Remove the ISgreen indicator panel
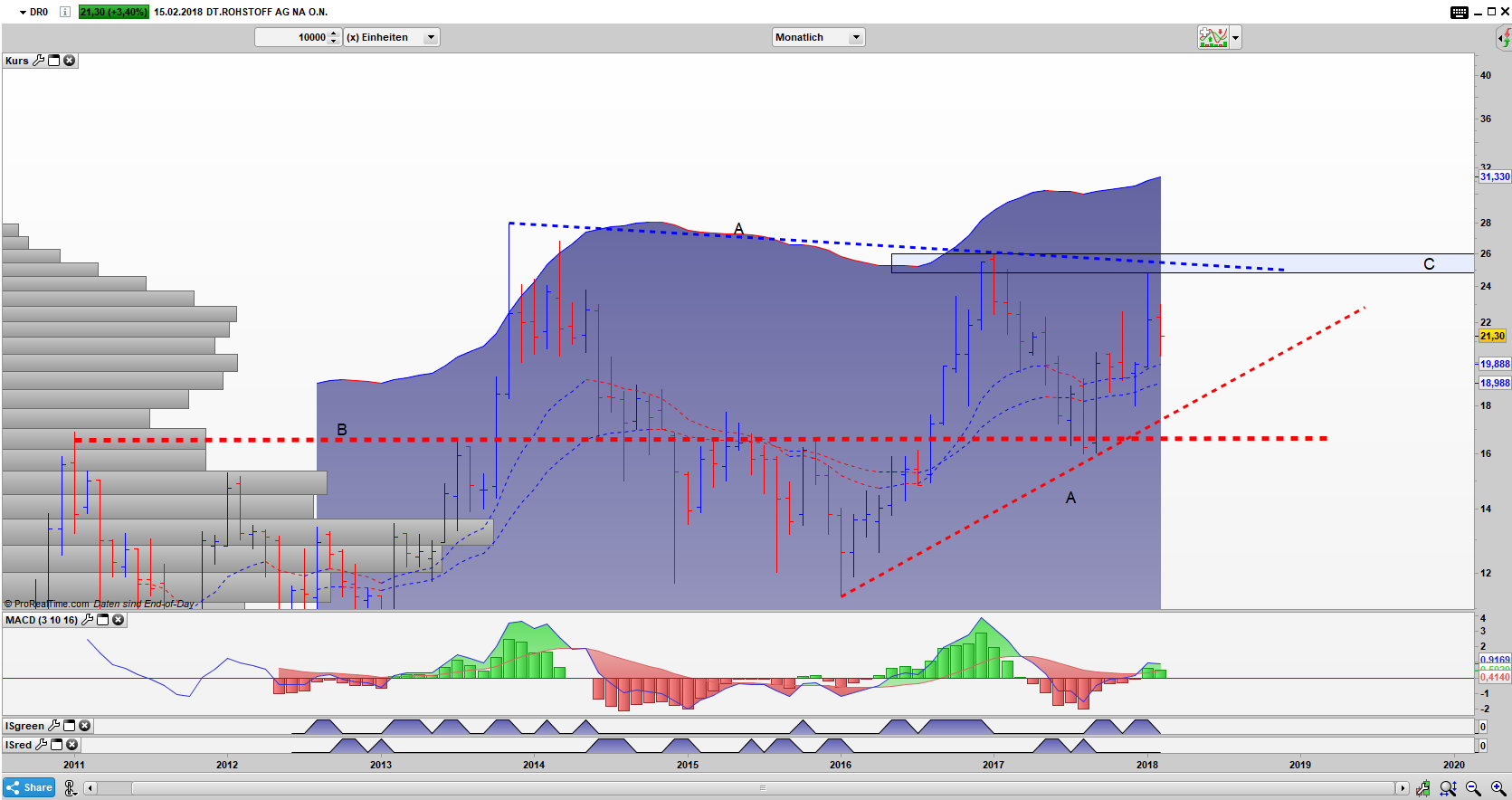This screenshot has width=1512, height=800. (x=85, y=726)
